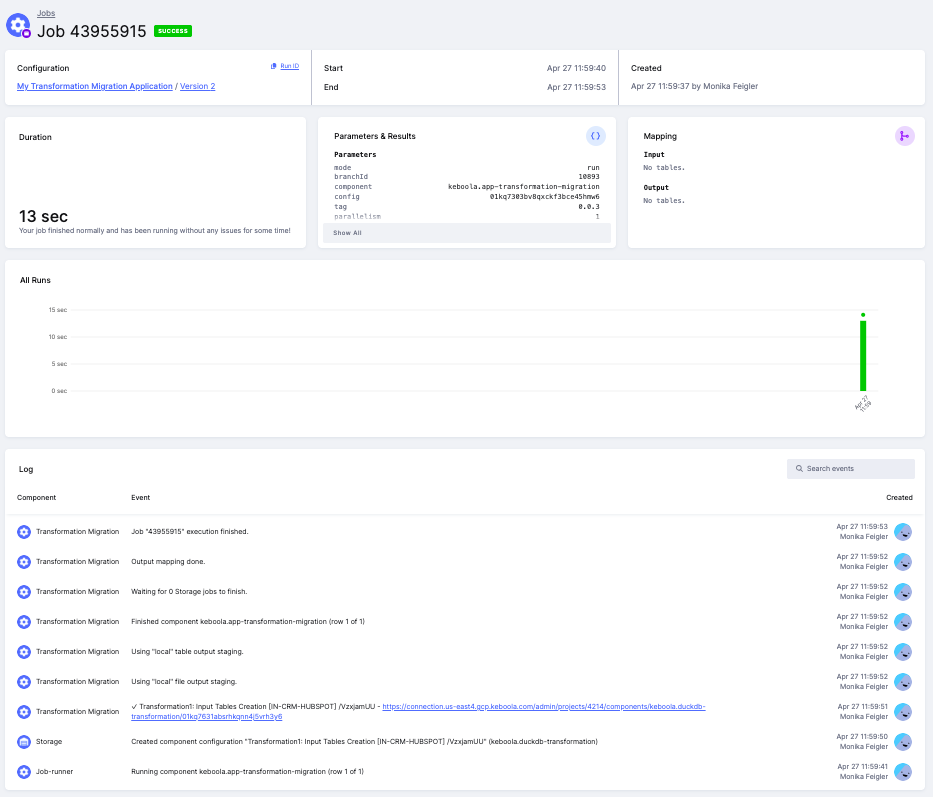
Task: Open My Transformation Migration Application configuration
Action: click(95, 86)
